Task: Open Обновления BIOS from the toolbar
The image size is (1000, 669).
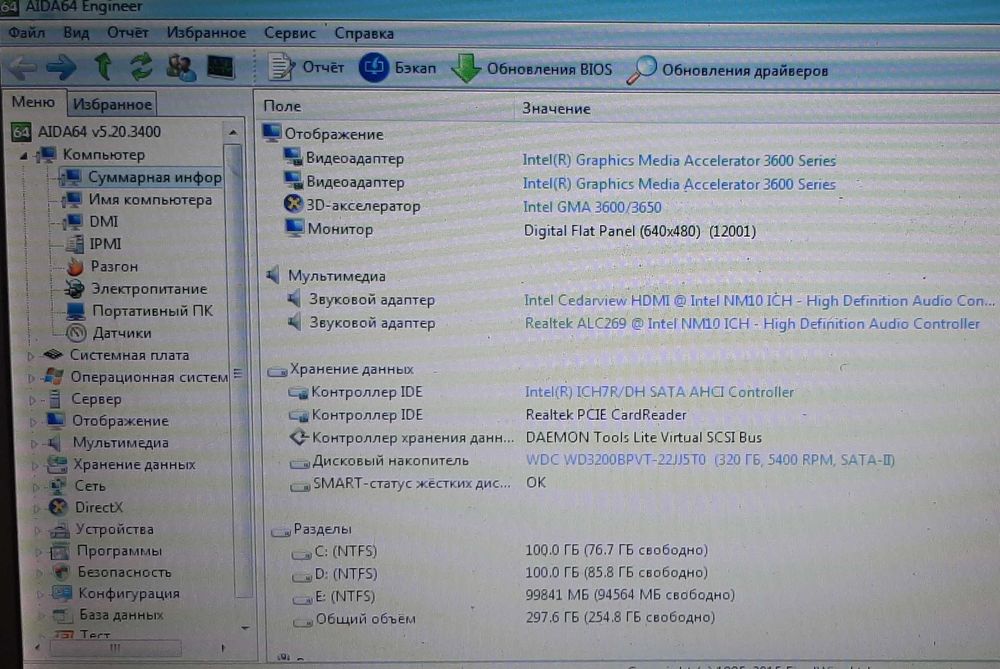Action: [x=533, y=69]
